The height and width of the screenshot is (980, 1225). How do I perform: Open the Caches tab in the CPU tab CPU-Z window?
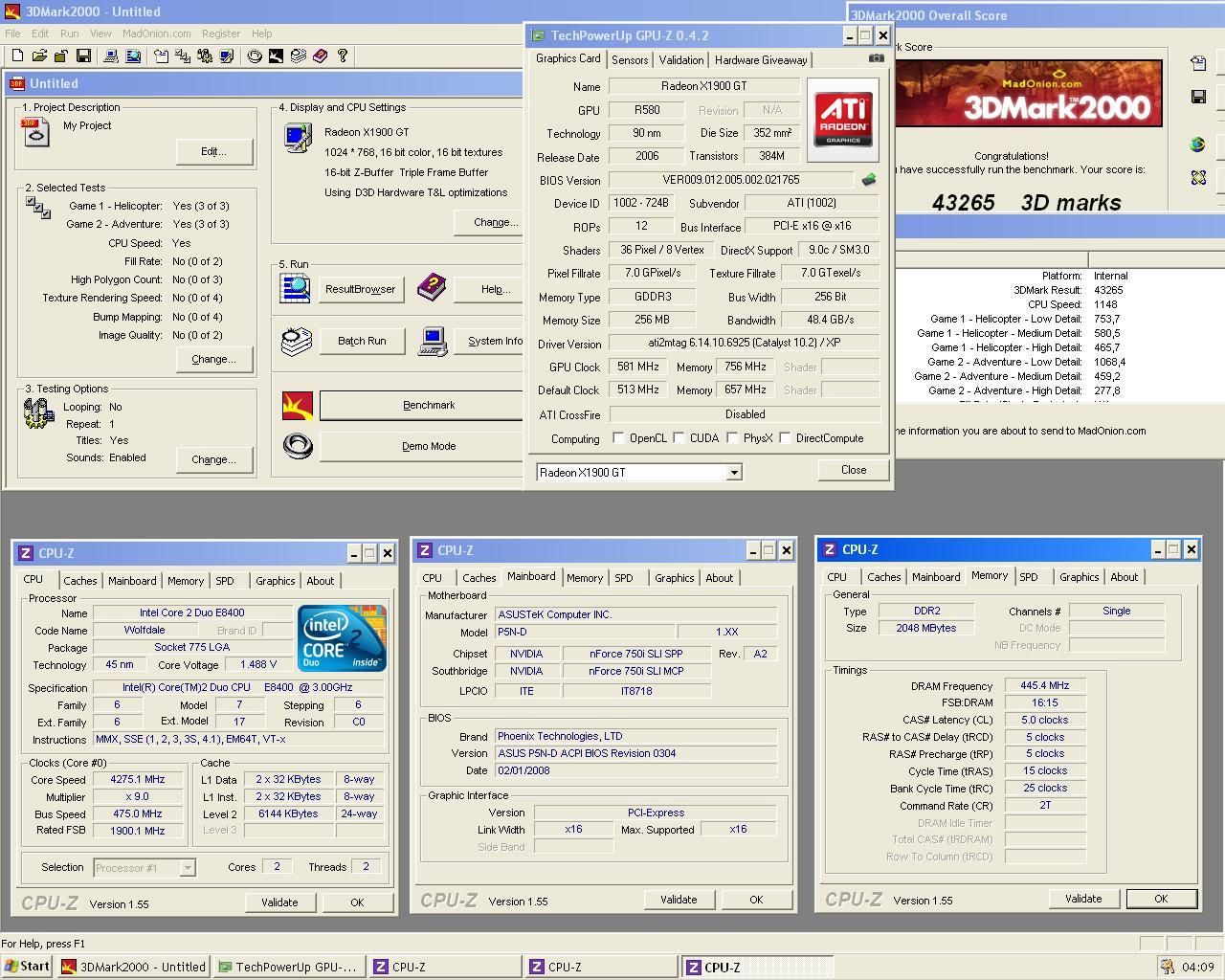pyautogui.click(x=80, y=581)
